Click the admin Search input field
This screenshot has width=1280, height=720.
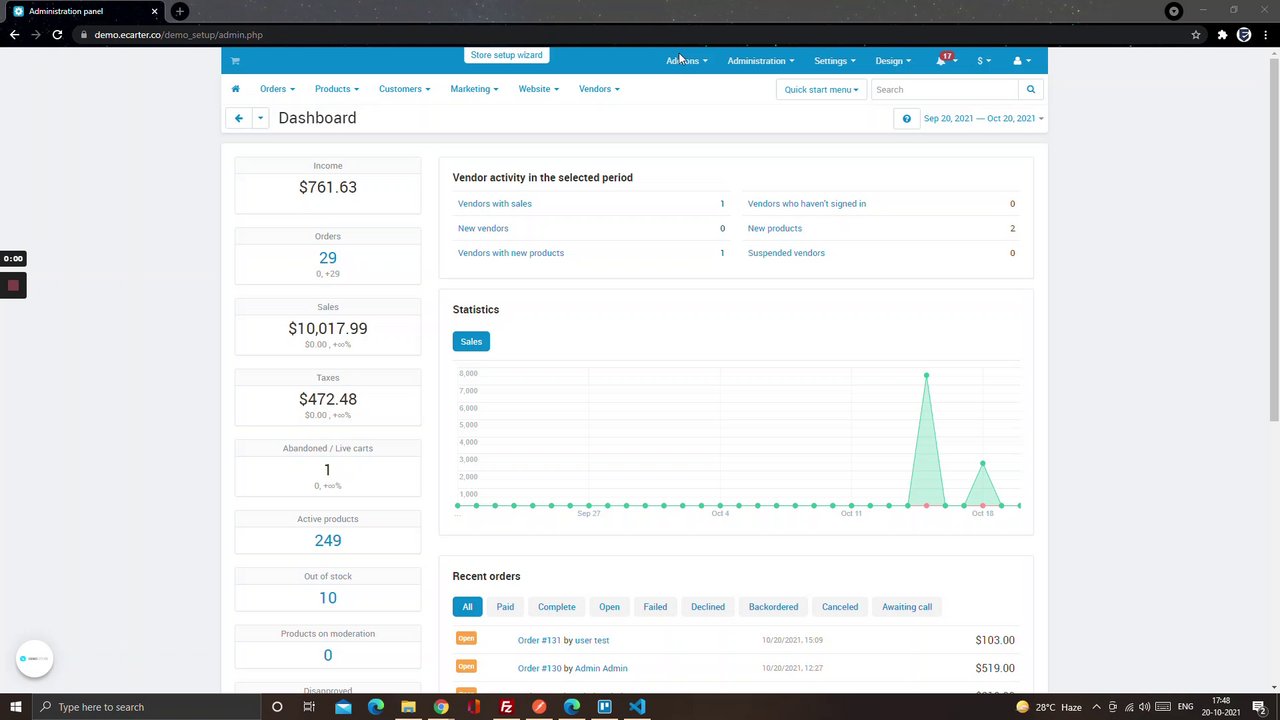[945, 89]
